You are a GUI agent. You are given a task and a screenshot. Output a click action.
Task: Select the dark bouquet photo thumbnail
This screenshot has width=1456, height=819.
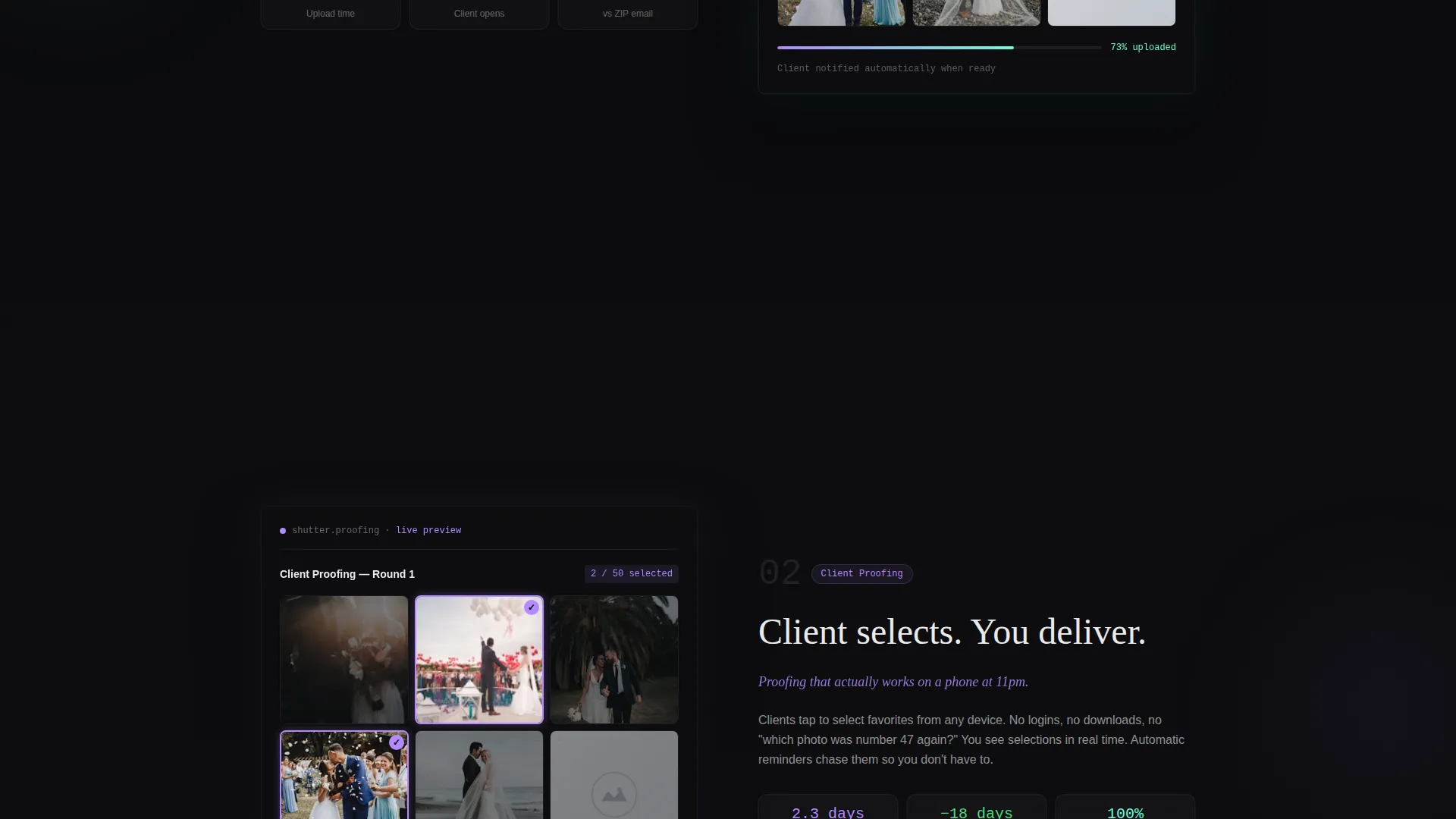(x=344, y=660)
